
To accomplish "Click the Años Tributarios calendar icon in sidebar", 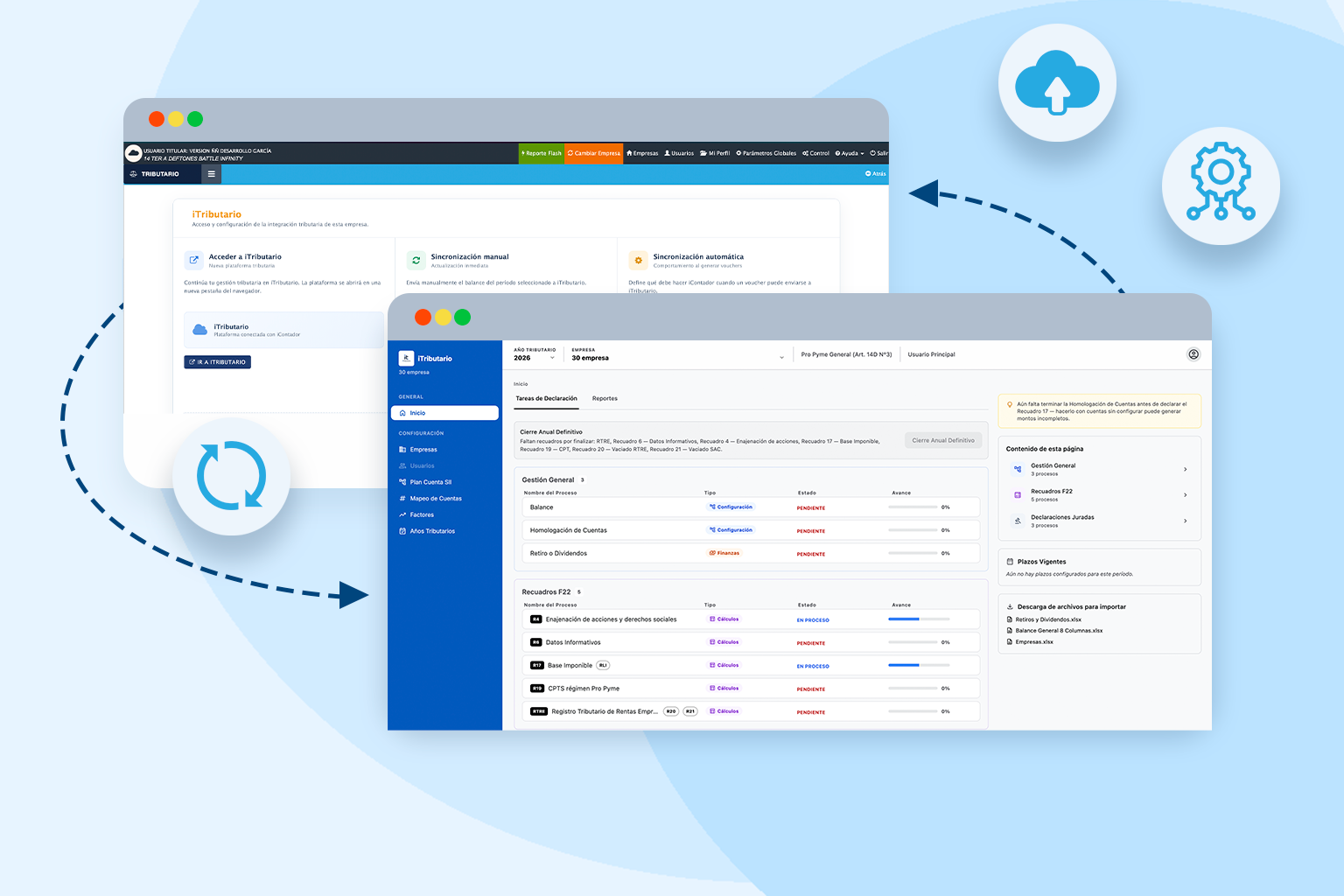I will [x=402, y=531].
